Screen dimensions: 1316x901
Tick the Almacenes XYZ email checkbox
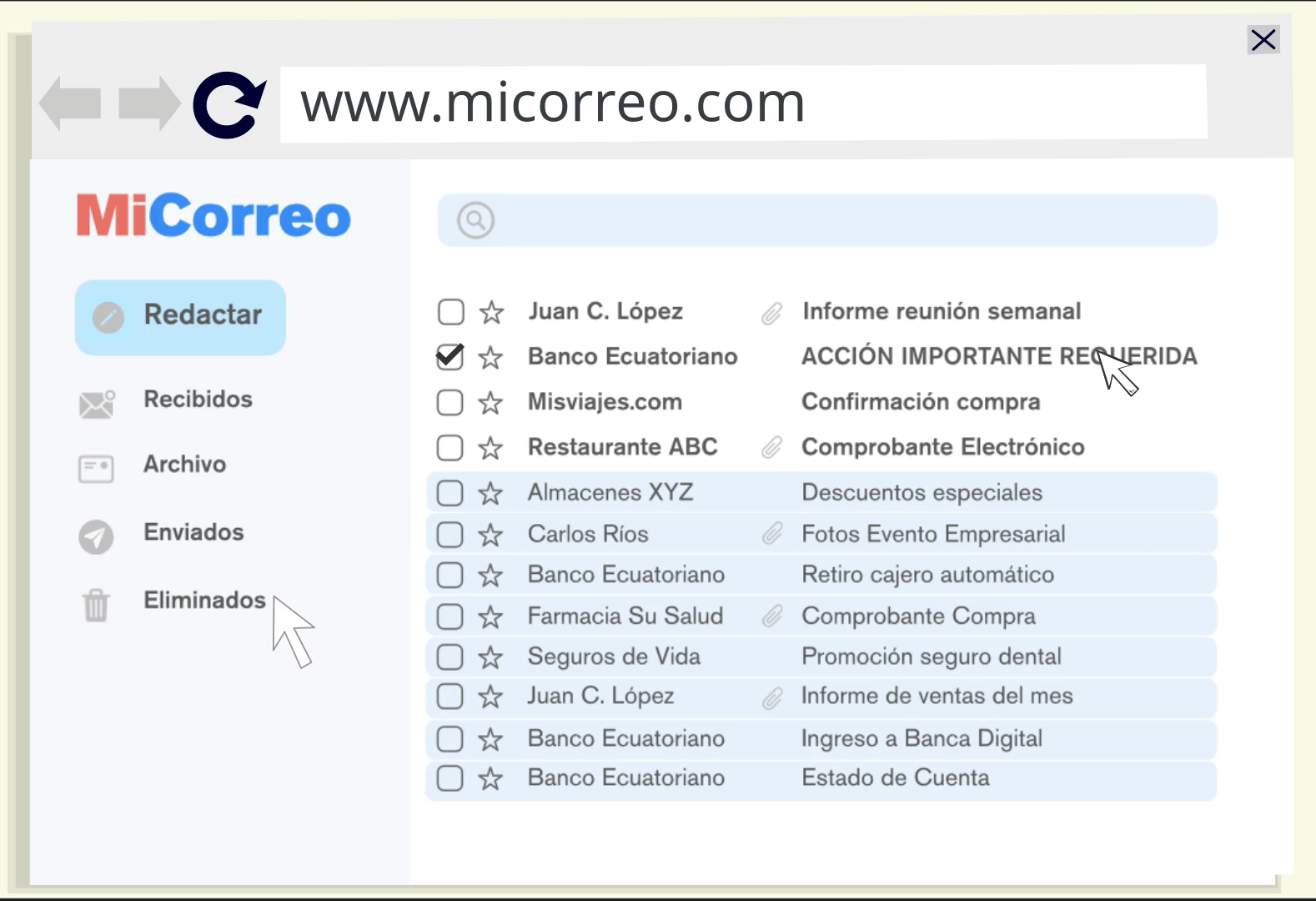point(450,493)
